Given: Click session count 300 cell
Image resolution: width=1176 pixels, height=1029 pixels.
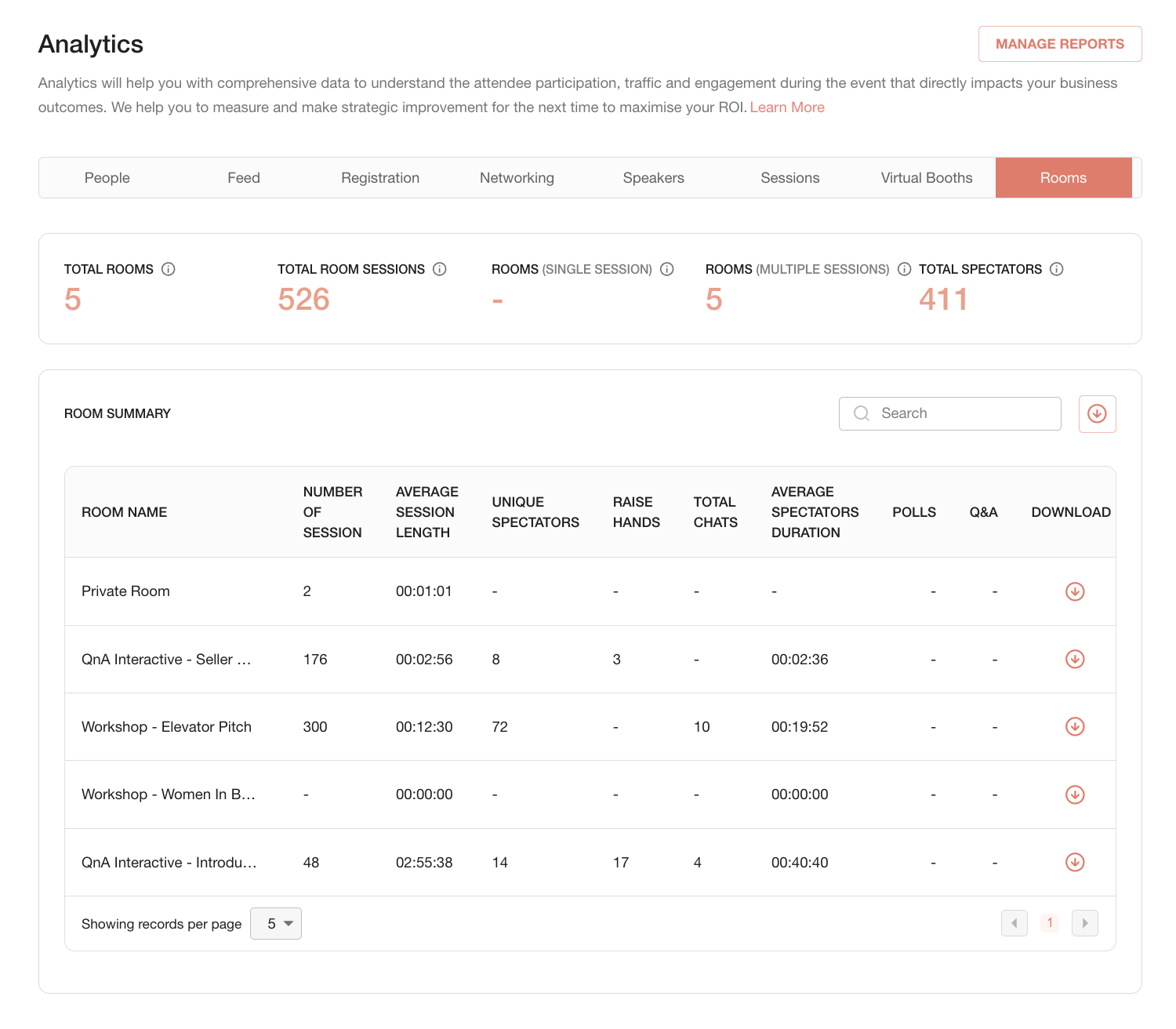Looking at the screenshot, I should pos(315,727).
